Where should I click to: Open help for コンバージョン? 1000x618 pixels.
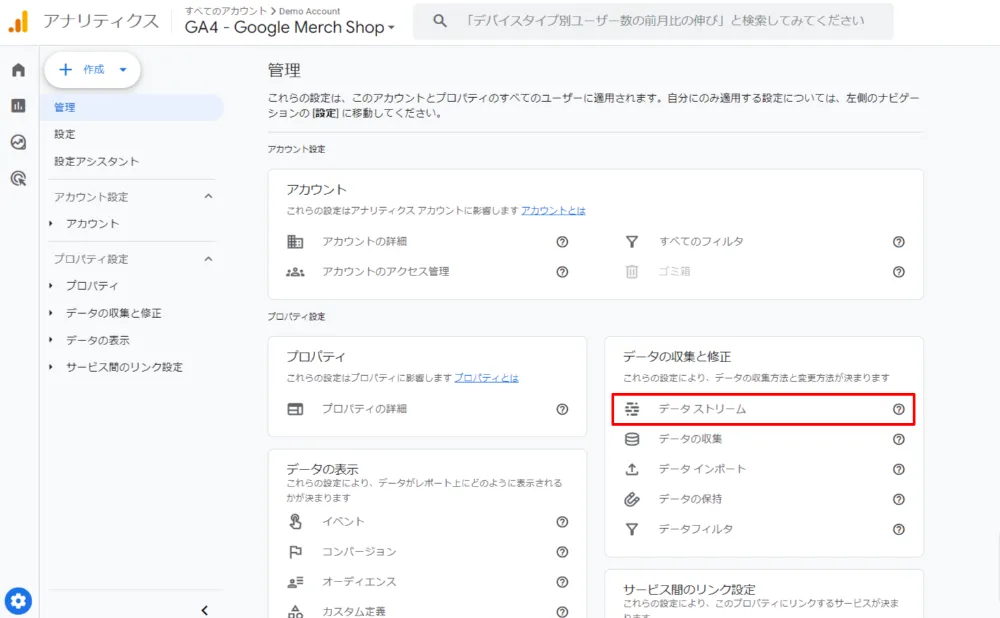(562, 552)
